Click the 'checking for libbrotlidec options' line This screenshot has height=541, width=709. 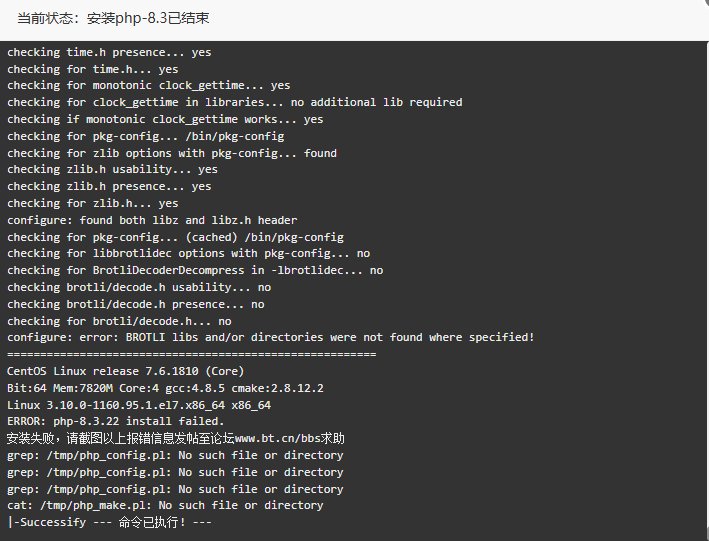click(188, 253)
